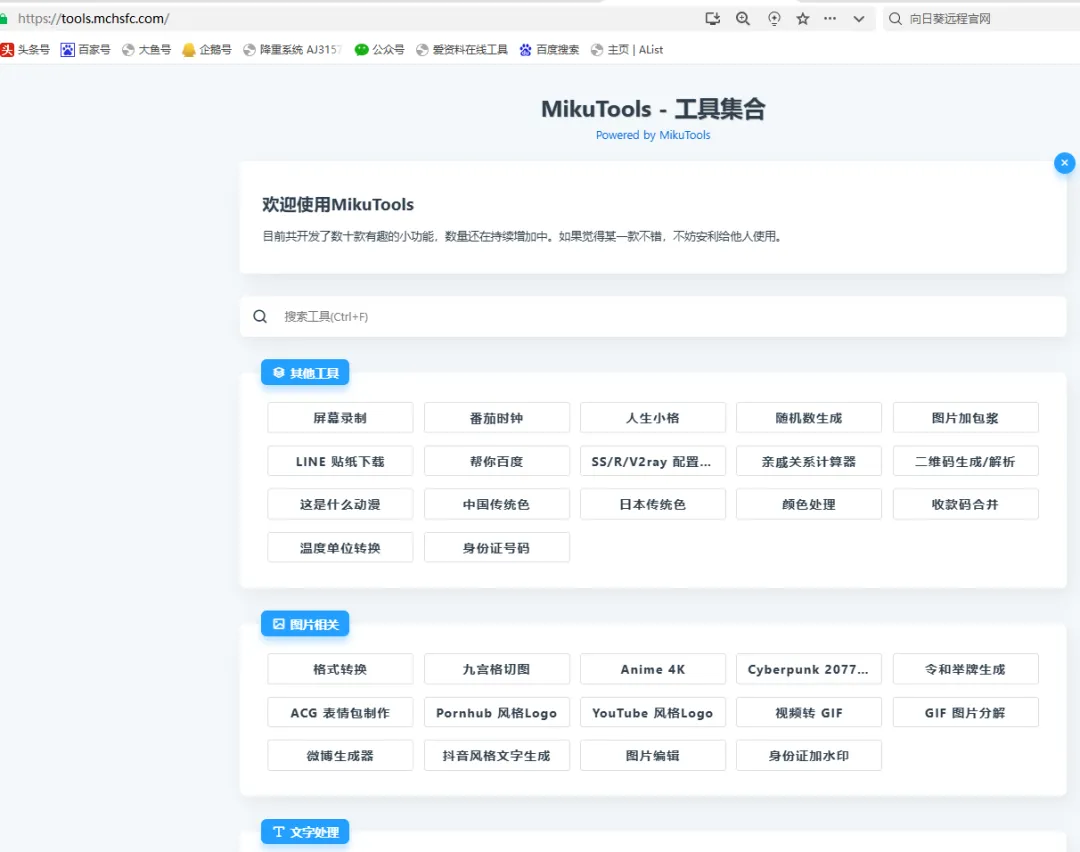The height and width of the screenshot is (852, 1080).
Task: Open the 身份证号码 tool
Action: 497,548
